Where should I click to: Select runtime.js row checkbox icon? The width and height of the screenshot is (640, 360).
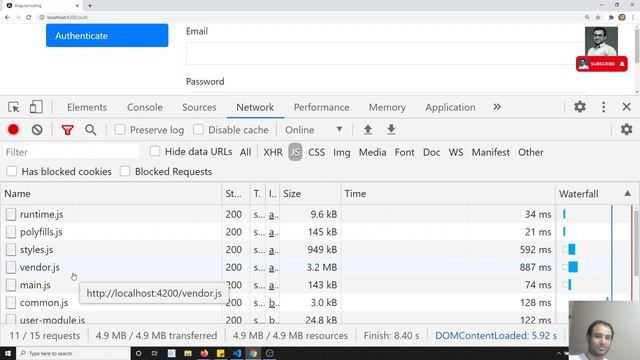click(x=11, y=214)
